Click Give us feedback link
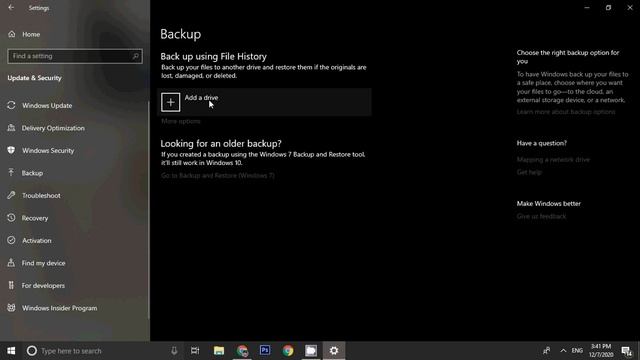 [541, 216]
